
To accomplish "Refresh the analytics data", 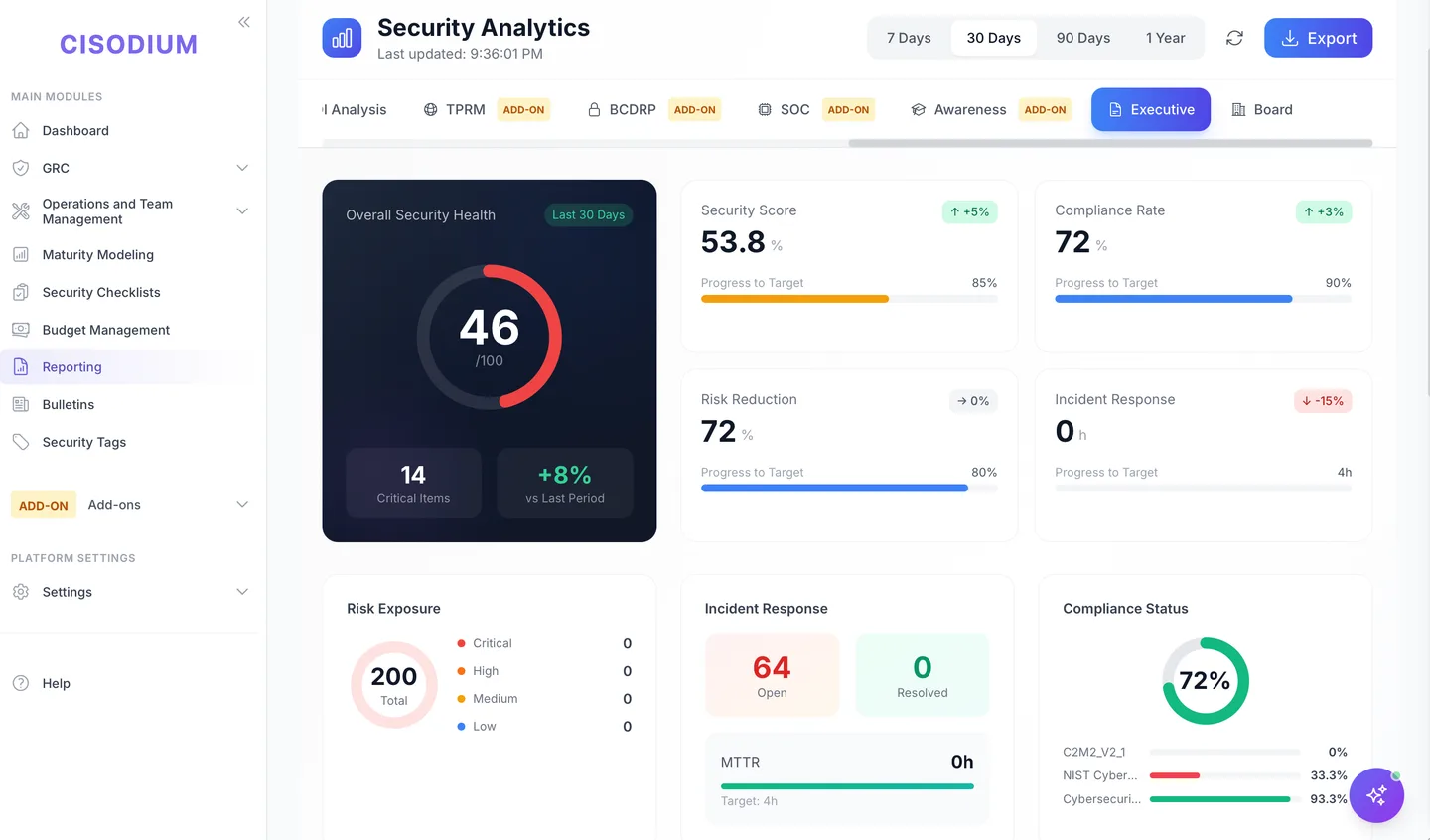I will point(1234,38).
